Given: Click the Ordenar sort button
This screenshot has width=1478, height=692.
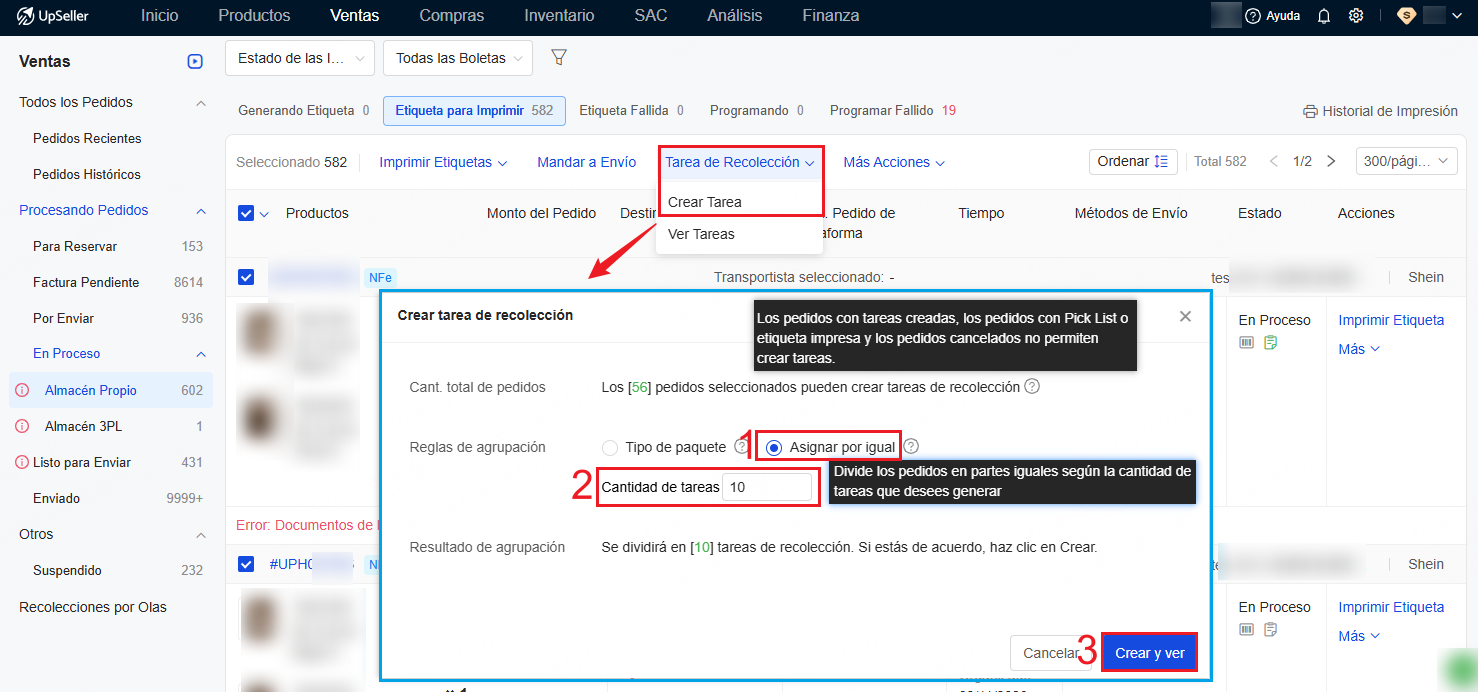Looking at the screenshot, I should pyautogui.click(x=1132, y=162).
